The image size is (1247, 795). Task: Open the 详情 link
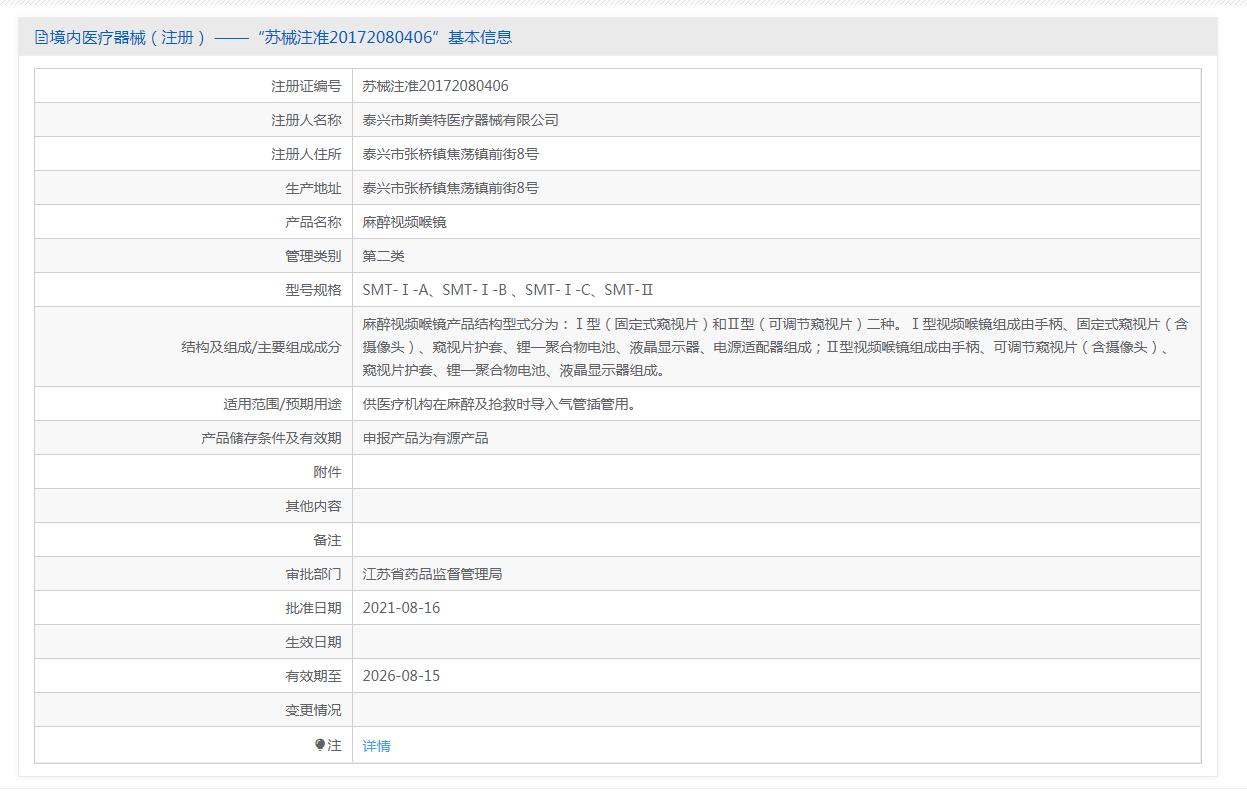(376, 746)
